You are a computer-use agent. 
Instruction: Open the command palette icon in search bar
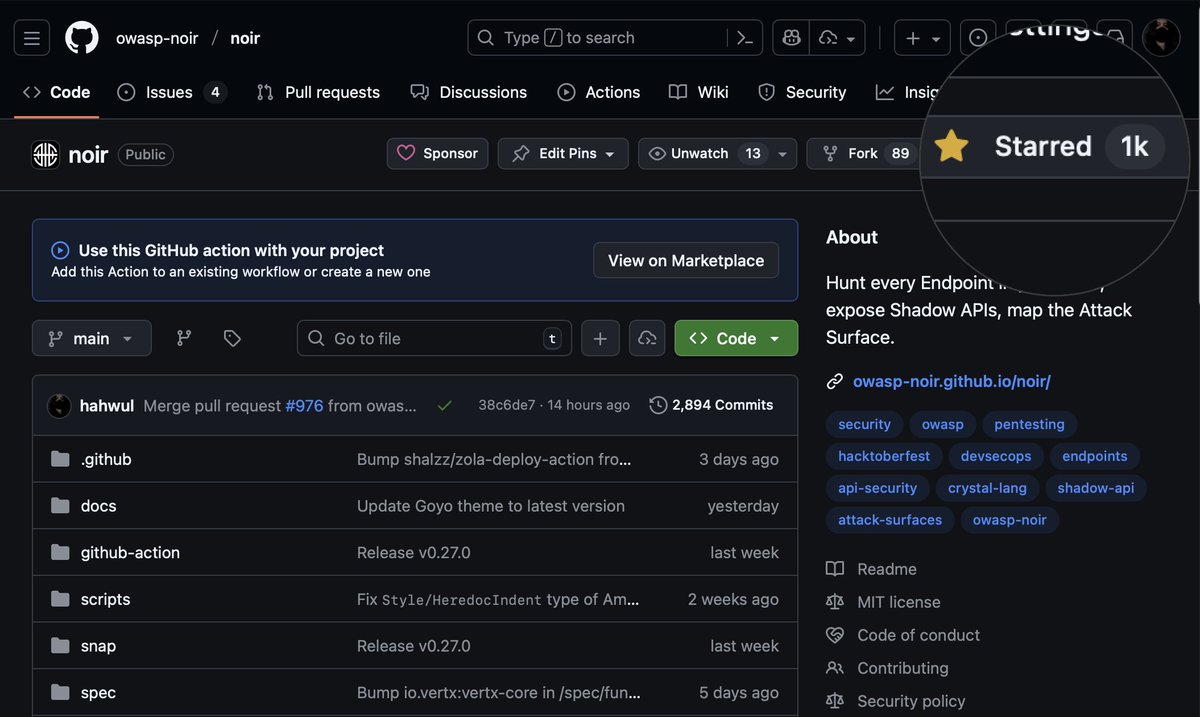pyautogui.click(x=744, y=38)
